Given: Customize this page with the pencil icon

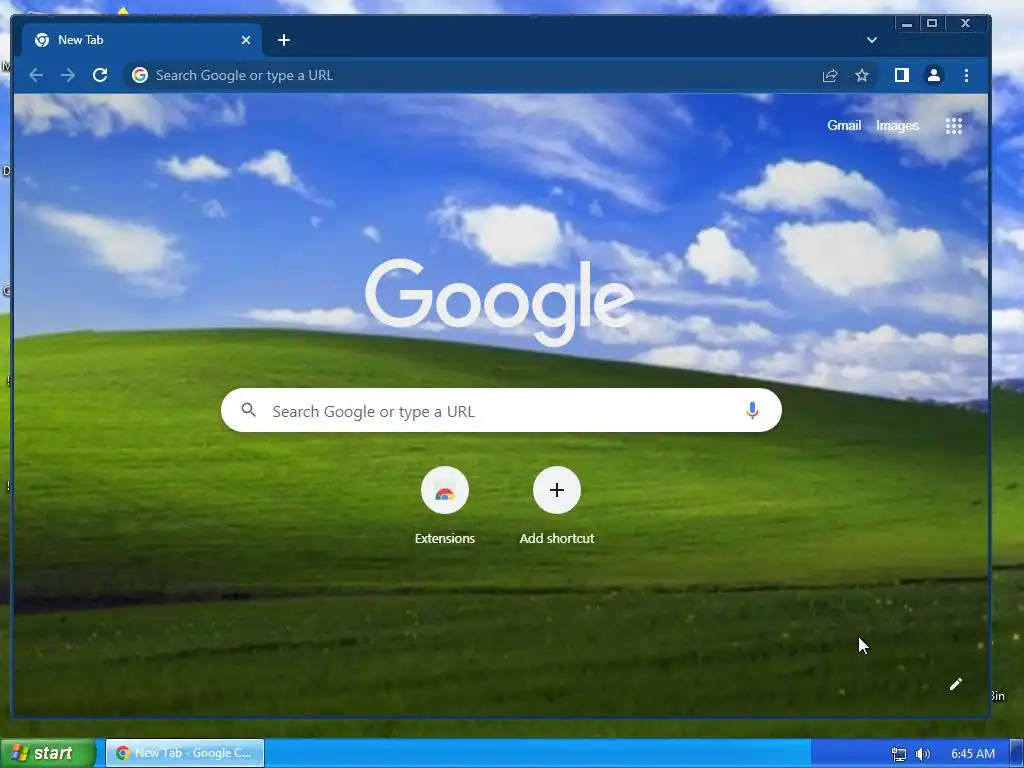Looking at the screenshot, I should 955,684.
